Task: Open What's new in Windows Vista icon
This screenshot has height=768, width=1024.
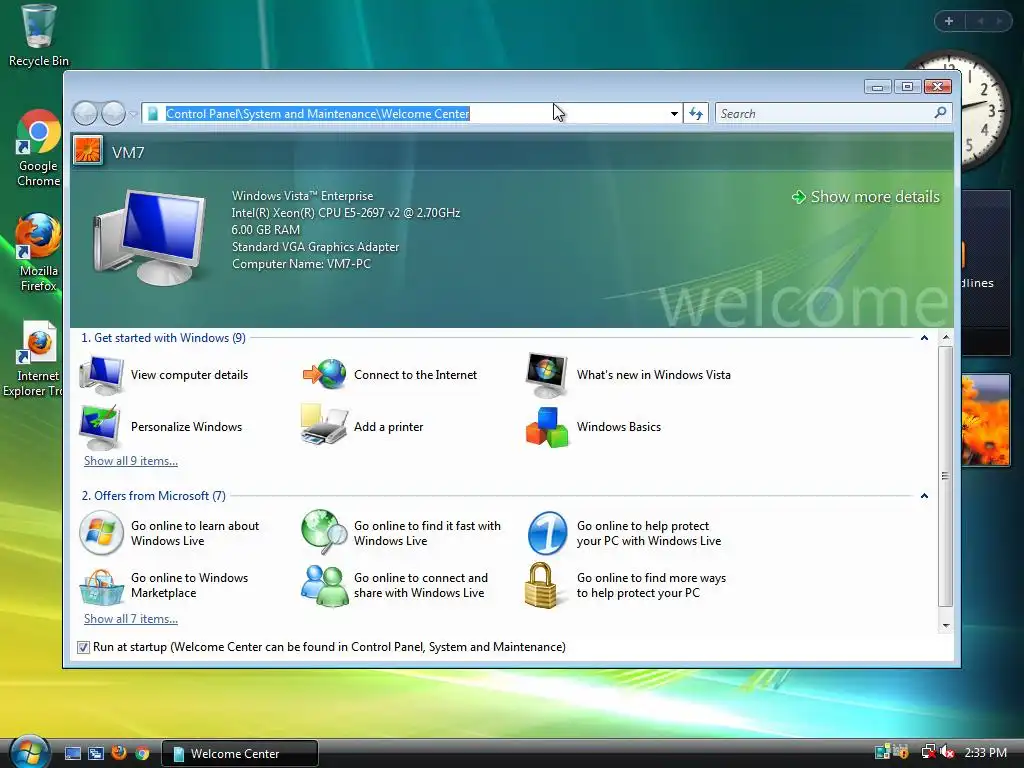Action: [x=547, y=376]
